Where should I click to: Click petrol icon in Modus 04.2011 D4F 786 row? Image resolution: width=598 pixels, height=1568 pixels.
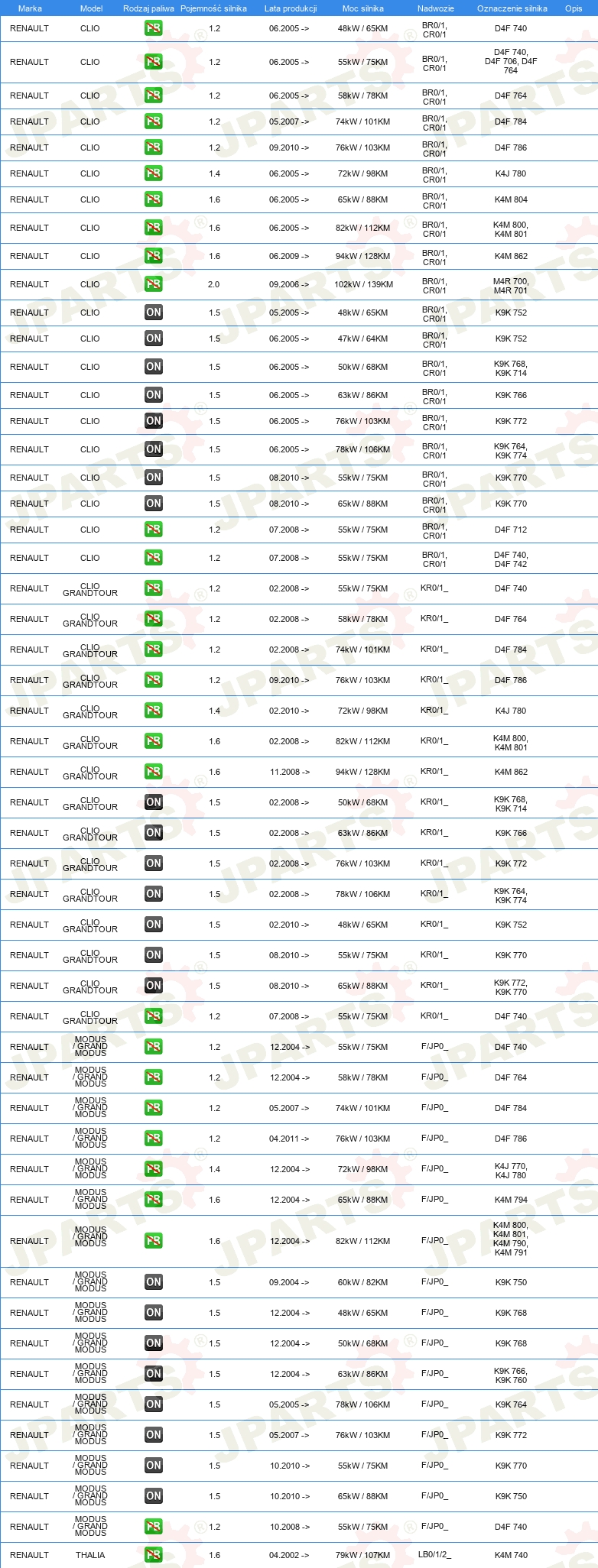point(154,1139)
